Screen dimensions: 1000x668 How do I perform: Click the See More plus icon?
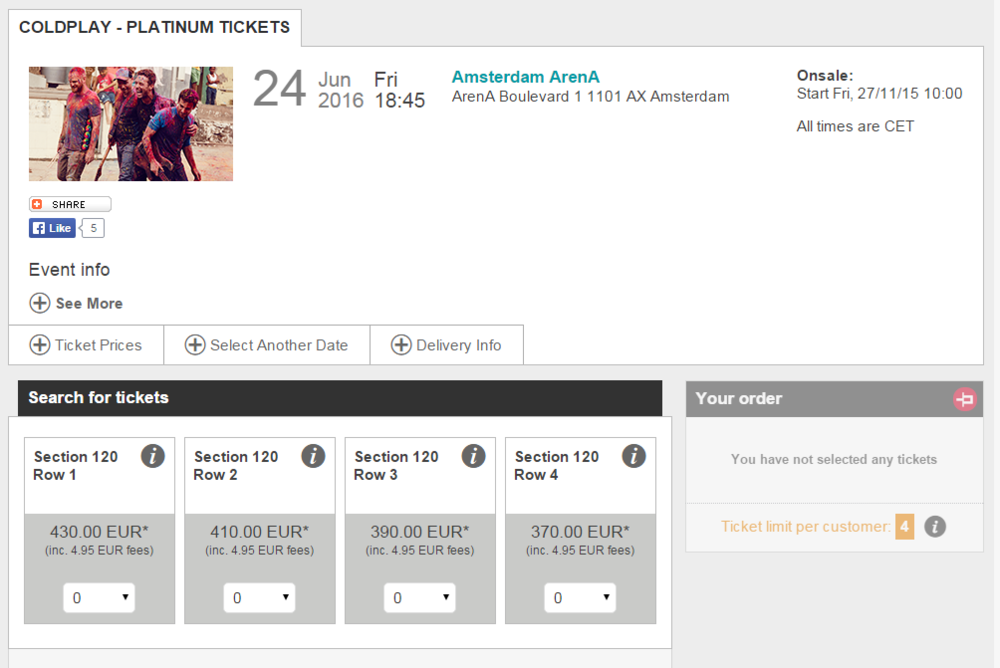tap(40, 303)
